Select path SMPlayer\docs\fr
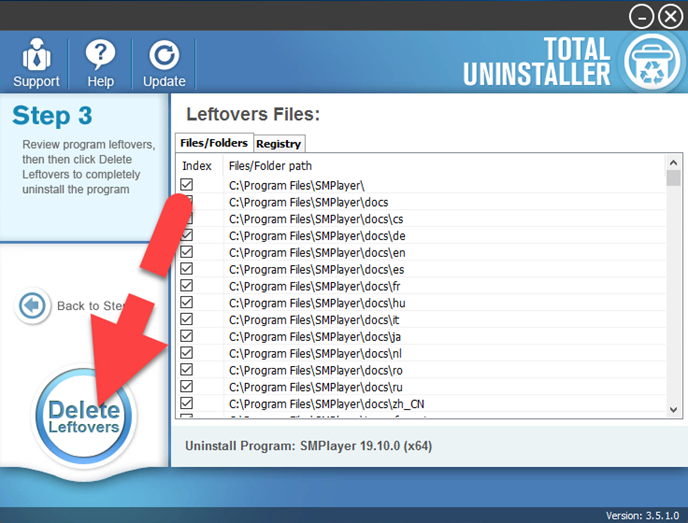Screen dimensions: 688x523 point(315,287)
